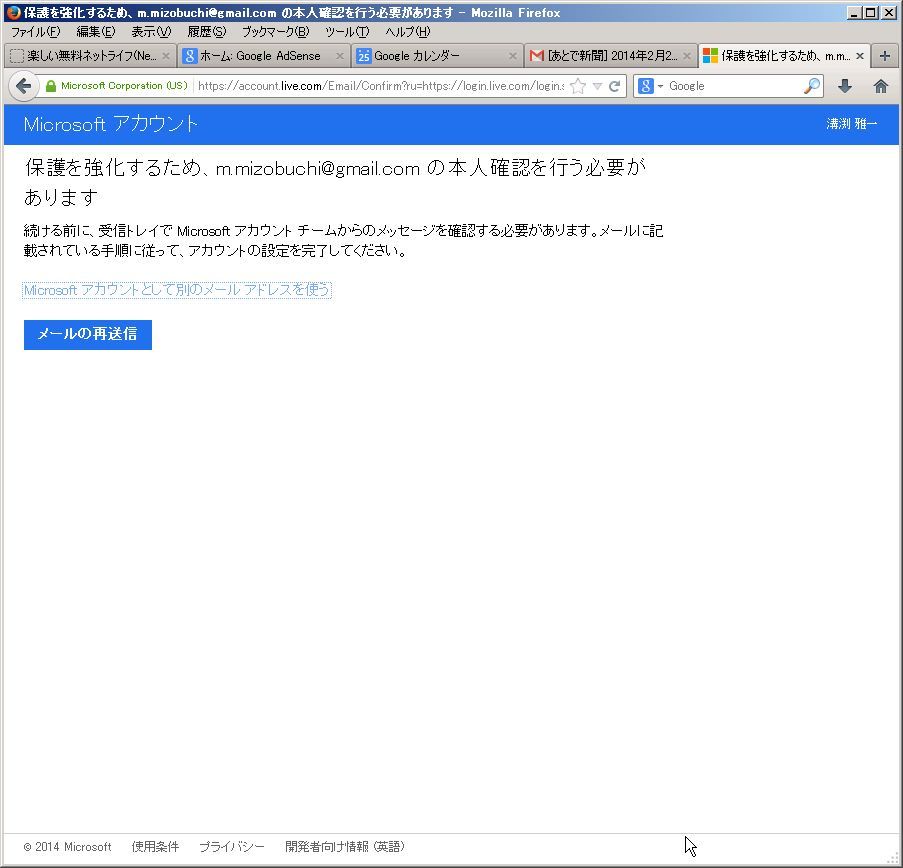Click the Firefox logo in title bar
903x868 pixels.
(13, 13)
